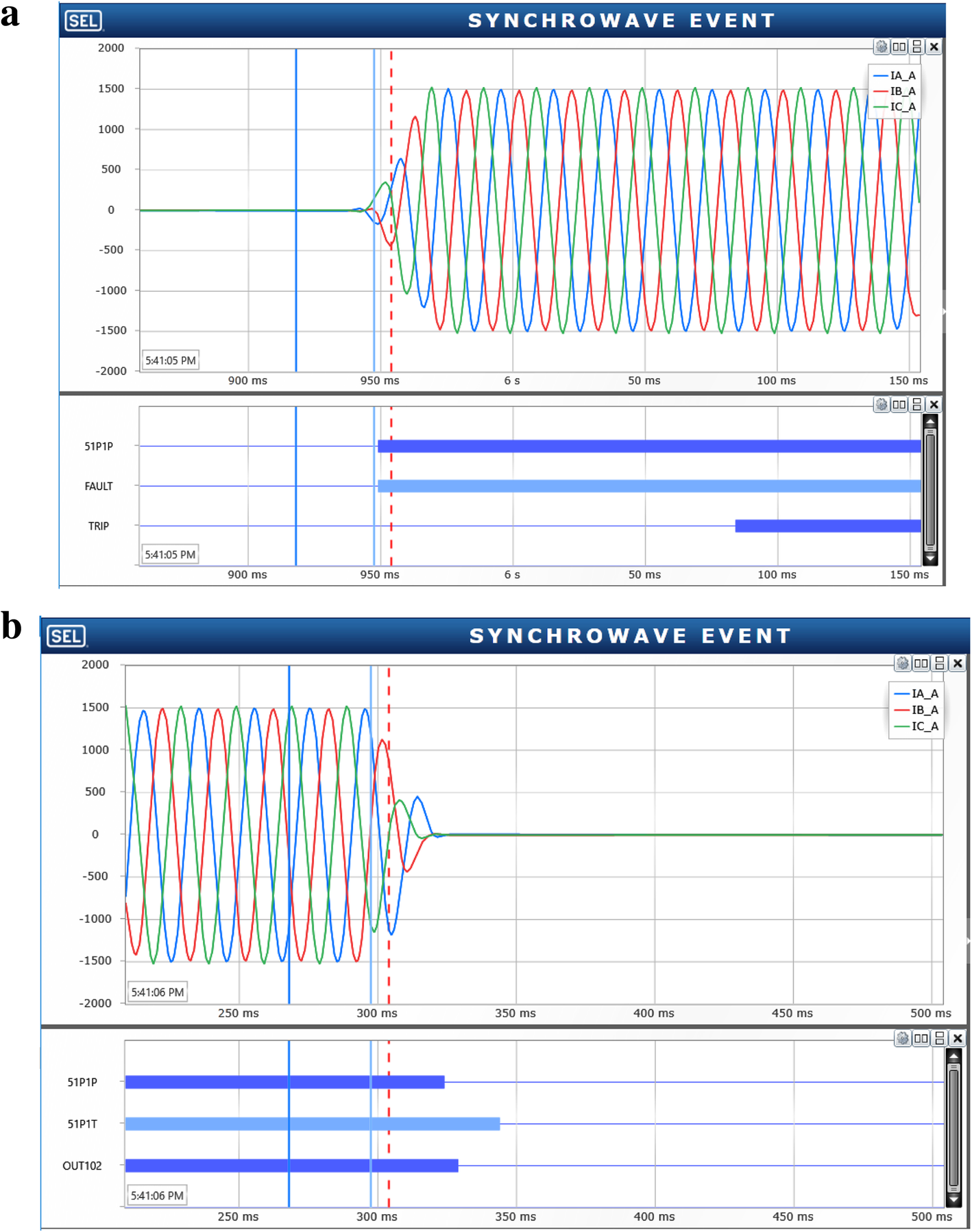Select IA_A legend entry in panel a
This screenshot has width=972, height=1232.
click(x=895, y=75)
